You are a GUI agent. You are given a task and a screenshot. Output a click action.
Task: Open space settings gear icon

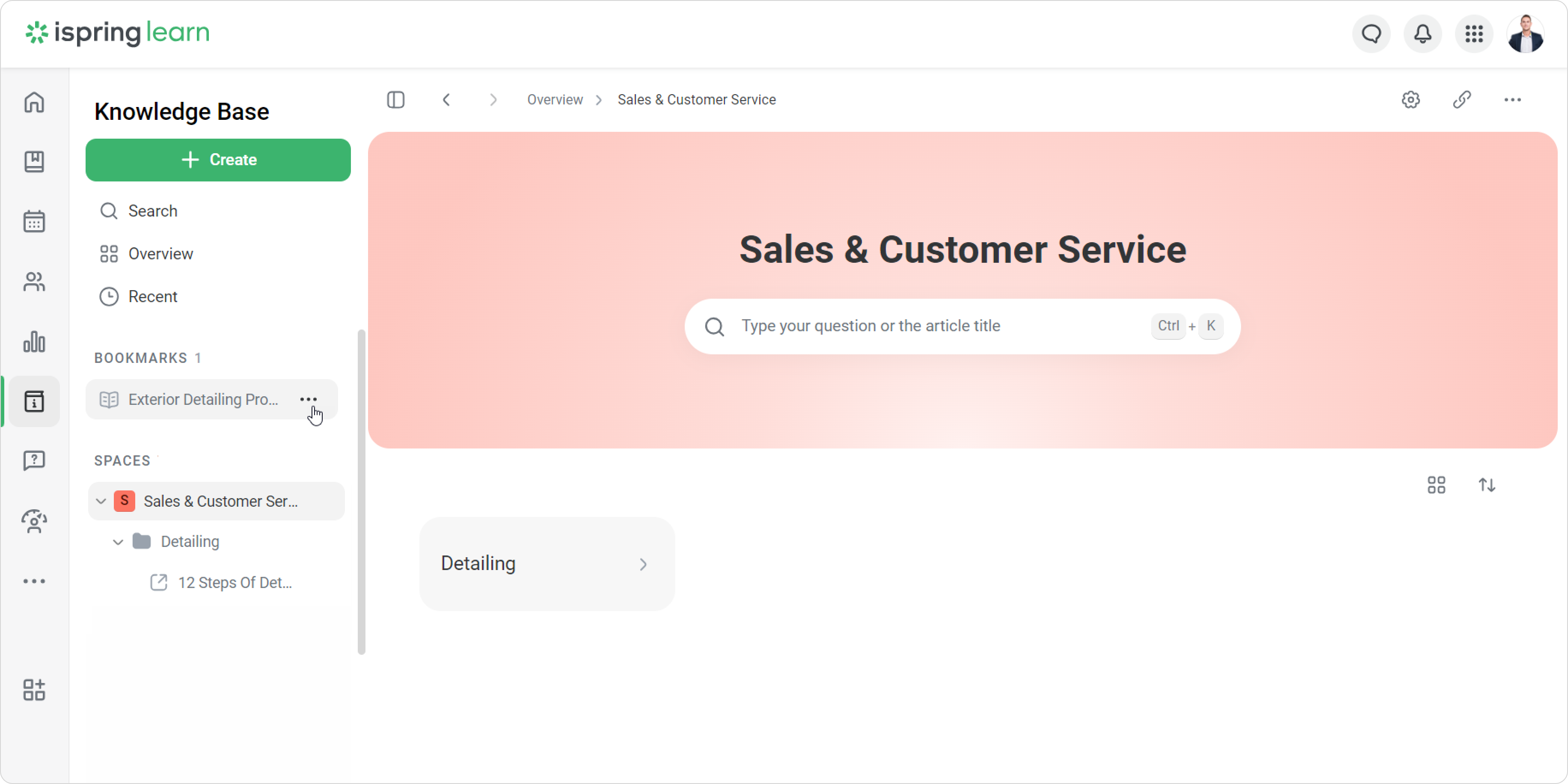(x=1411, y=99)
